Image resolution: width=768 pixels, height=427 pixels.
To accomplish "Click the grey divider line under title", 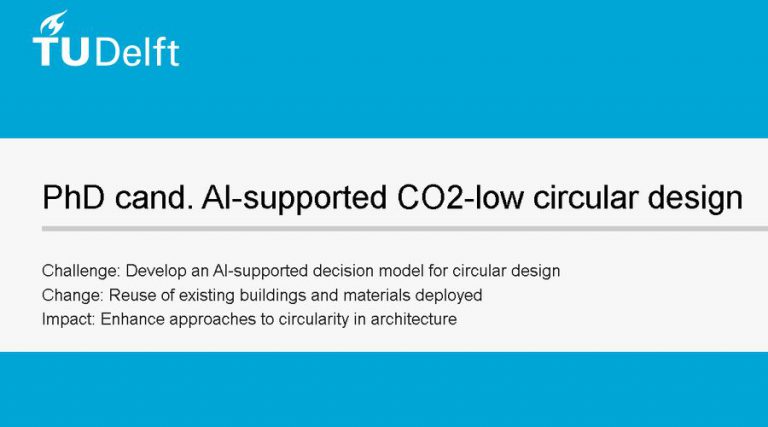I will click(x=405, y=229).
